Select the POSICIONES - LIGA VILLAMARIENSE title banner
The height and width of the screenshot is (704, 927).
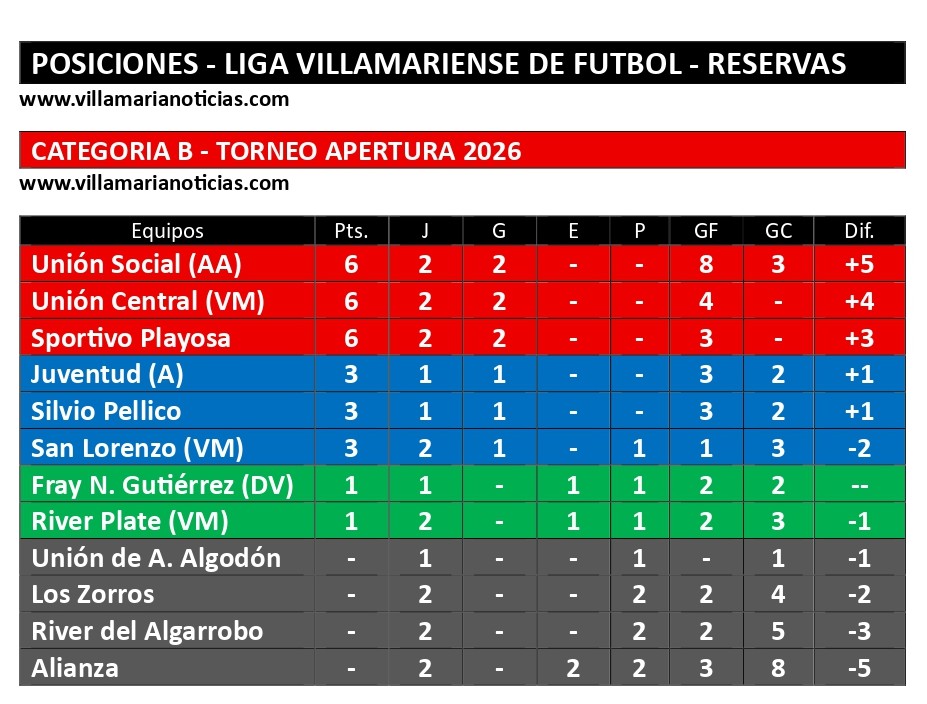click(439, 64)
